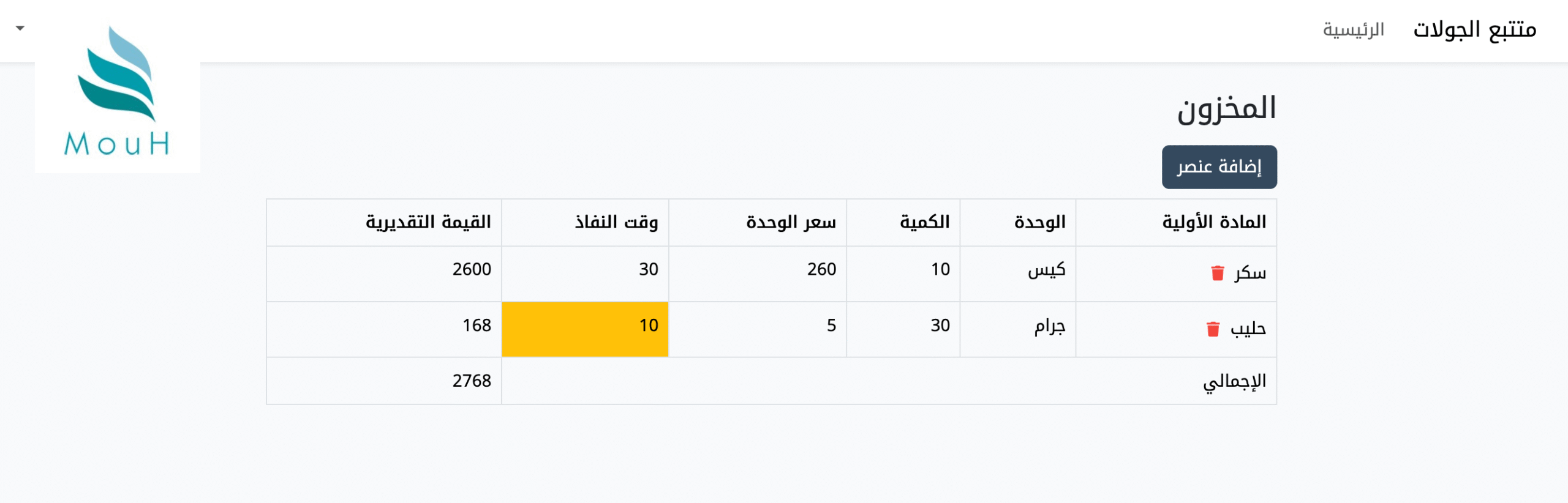Select the سكر item name

(x=1250, y=273)
